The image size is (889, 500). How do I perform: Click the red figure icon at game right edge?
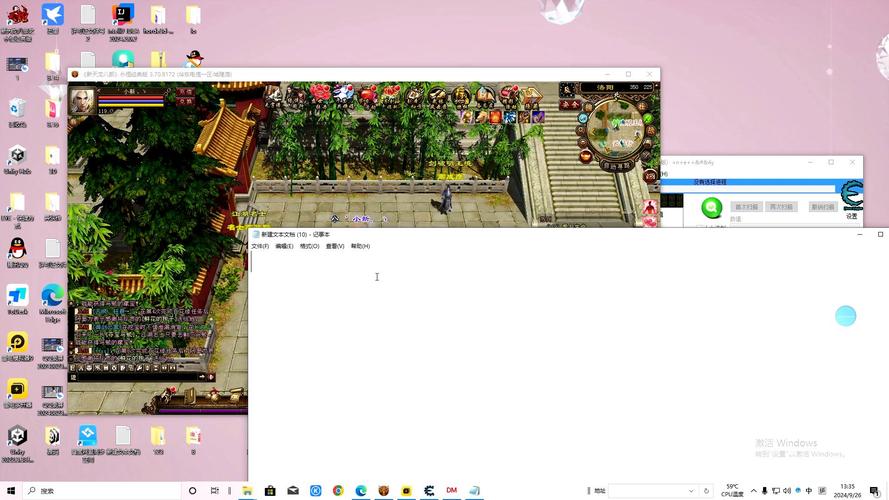pyautogui.click(x=650, y=207)
